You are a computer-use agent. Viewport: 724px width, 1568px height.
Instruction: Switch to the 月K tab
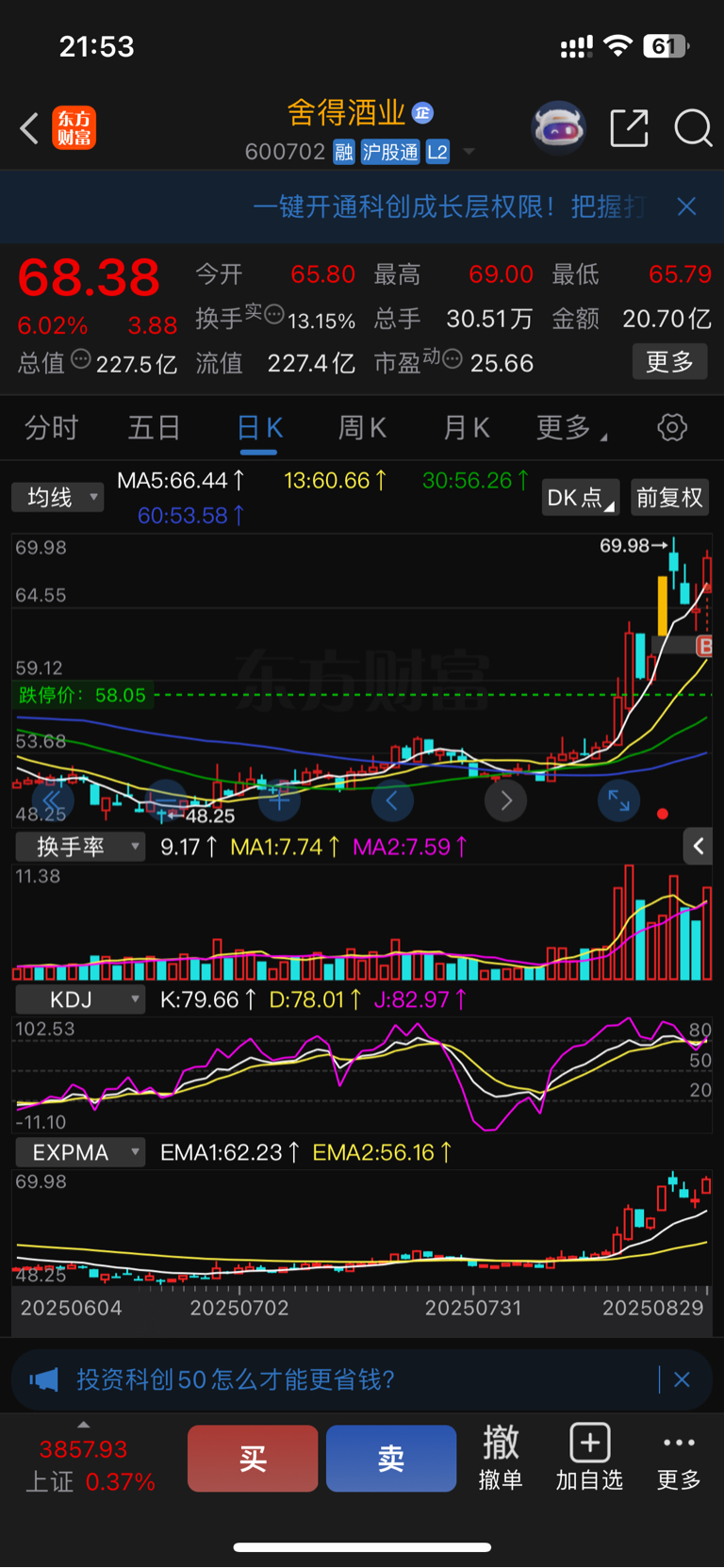click(x=466, y=428)
